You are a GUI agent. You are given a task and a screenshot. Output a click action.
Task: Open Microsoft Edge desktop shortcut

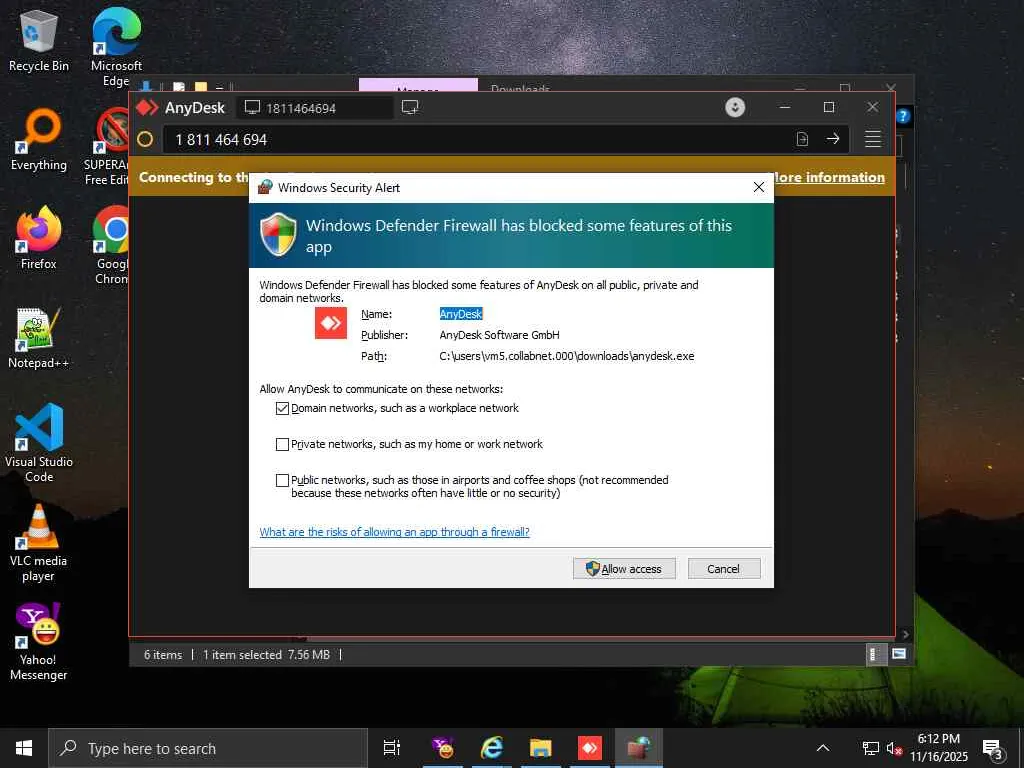[x=116, y=47]
